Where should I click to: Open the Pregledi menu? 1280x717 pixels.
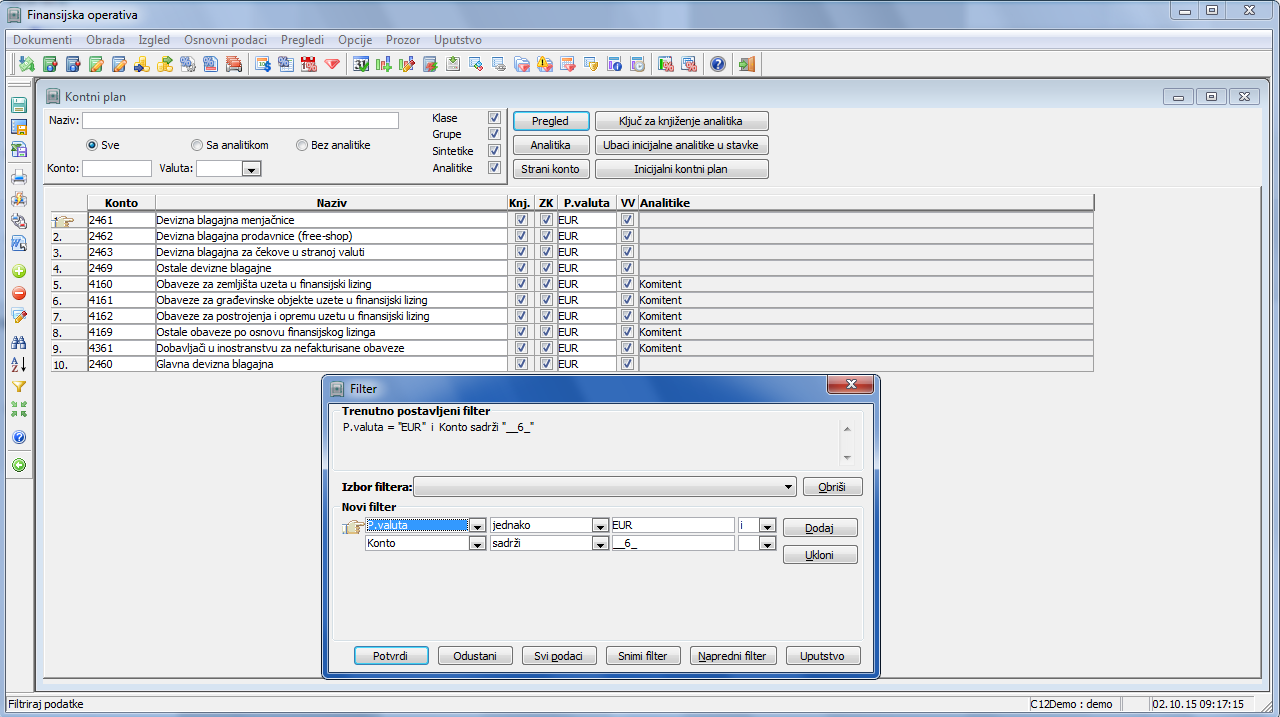(x=302, y=40)
